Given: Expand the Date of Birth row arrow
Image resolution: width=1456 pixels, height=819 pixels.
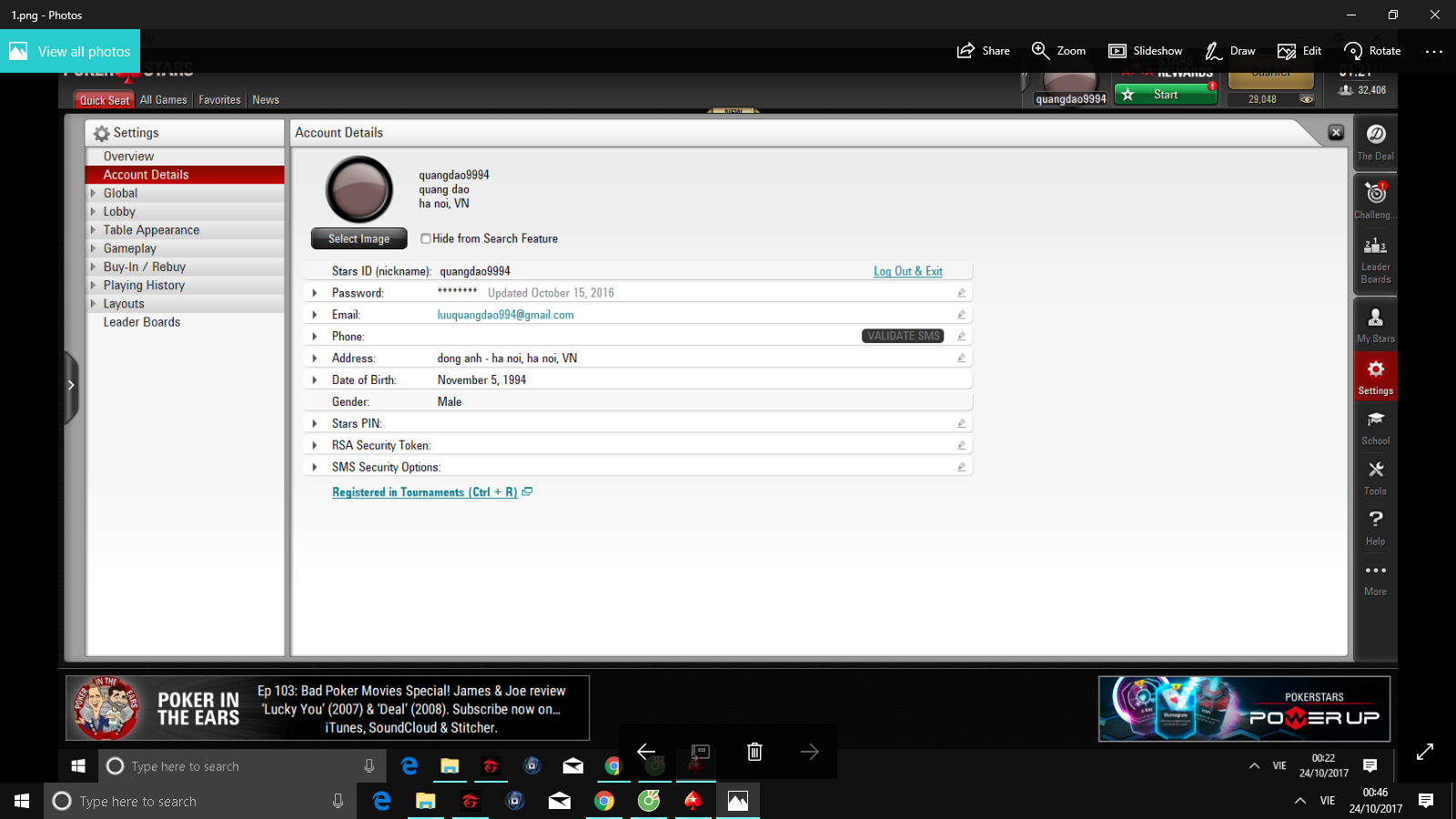Looking at the screenshot, I should (315, 380).
